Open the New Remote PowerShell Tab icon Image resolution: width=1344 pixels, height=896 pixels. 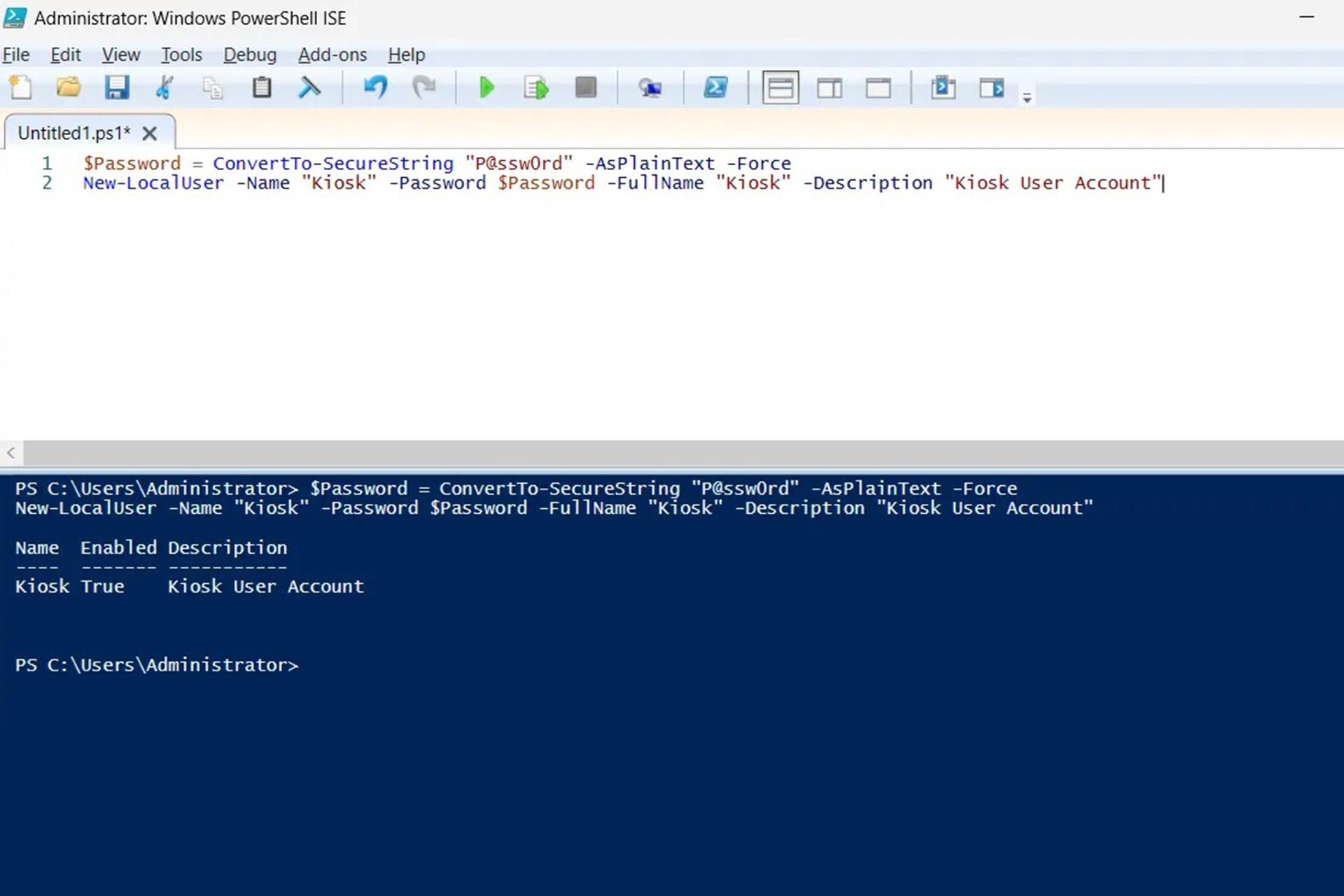tap(650, 87)
